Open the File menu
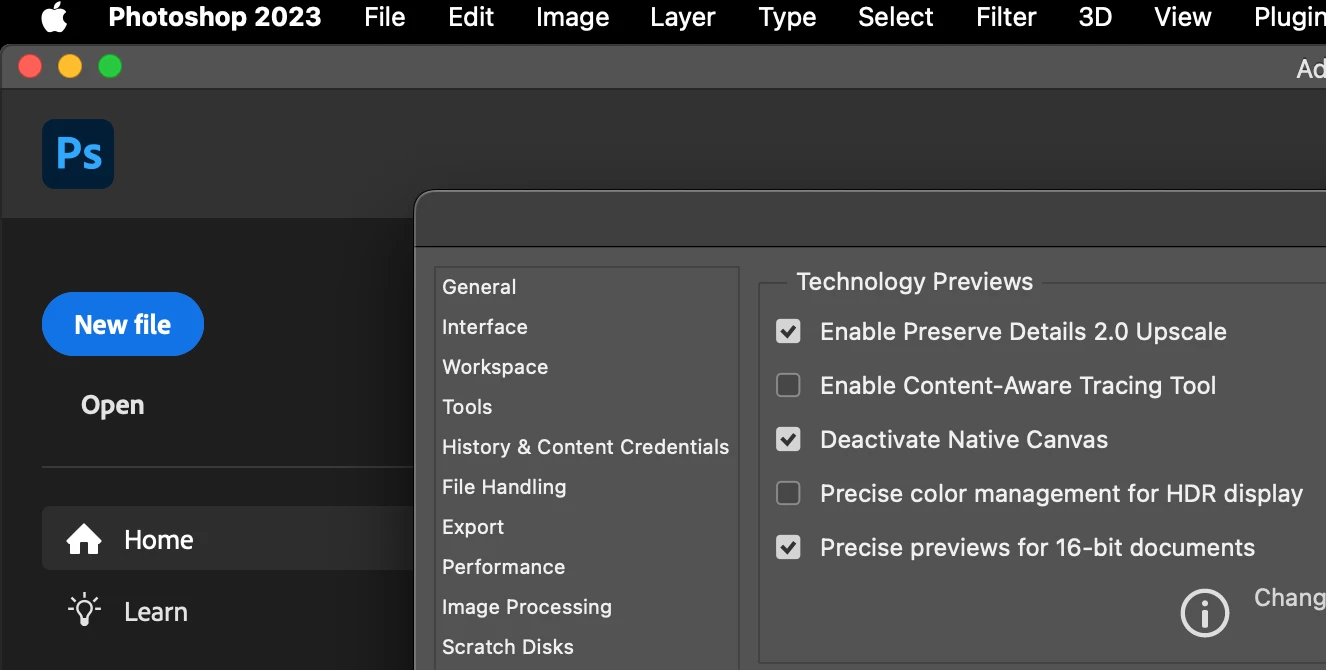 point(385,17)
